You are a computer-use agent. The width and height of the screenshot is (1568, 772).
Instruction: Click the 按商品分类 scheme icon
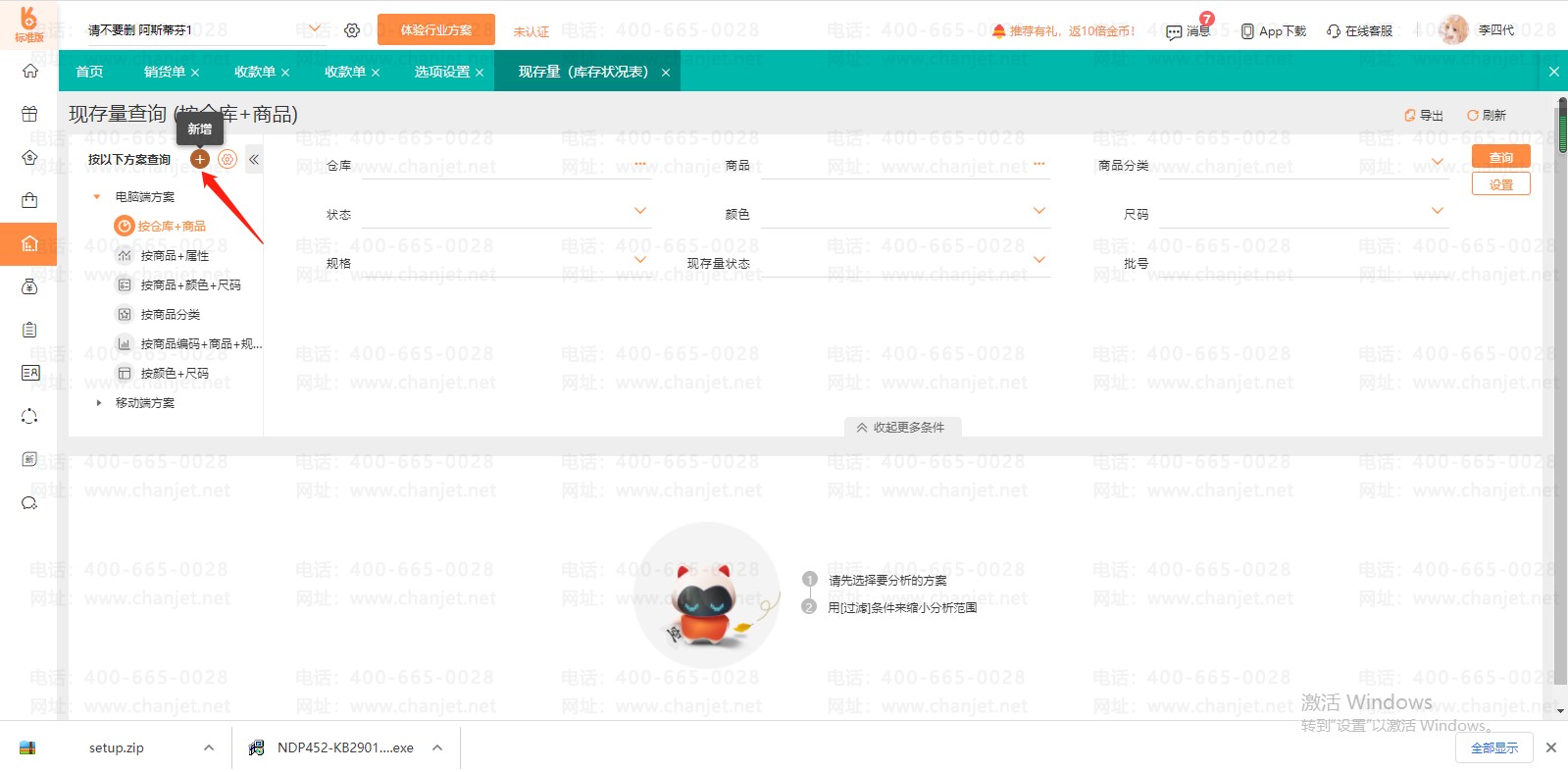(x=125, y=315)
